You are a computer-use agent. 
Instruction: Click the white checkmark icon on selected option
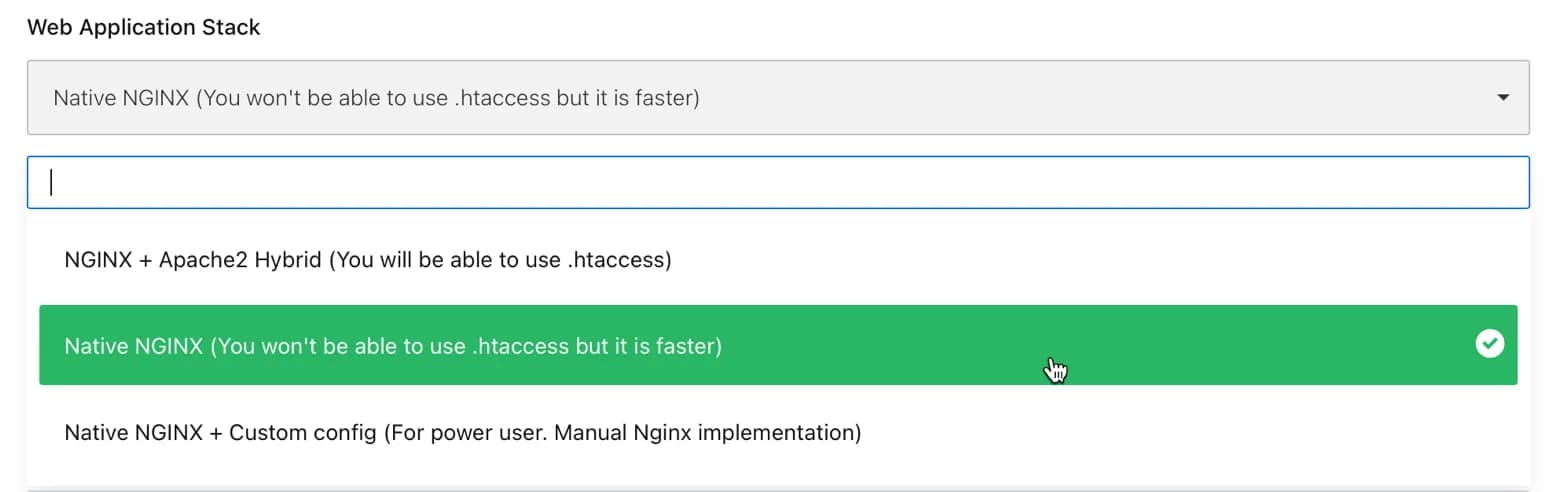click(x=1489, y=345)
